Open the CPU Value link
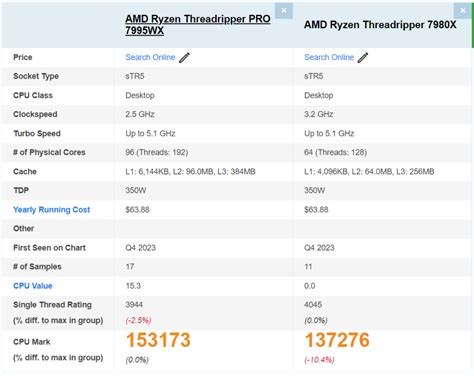Screen dimensions: 474x376 tap(33, 286)
